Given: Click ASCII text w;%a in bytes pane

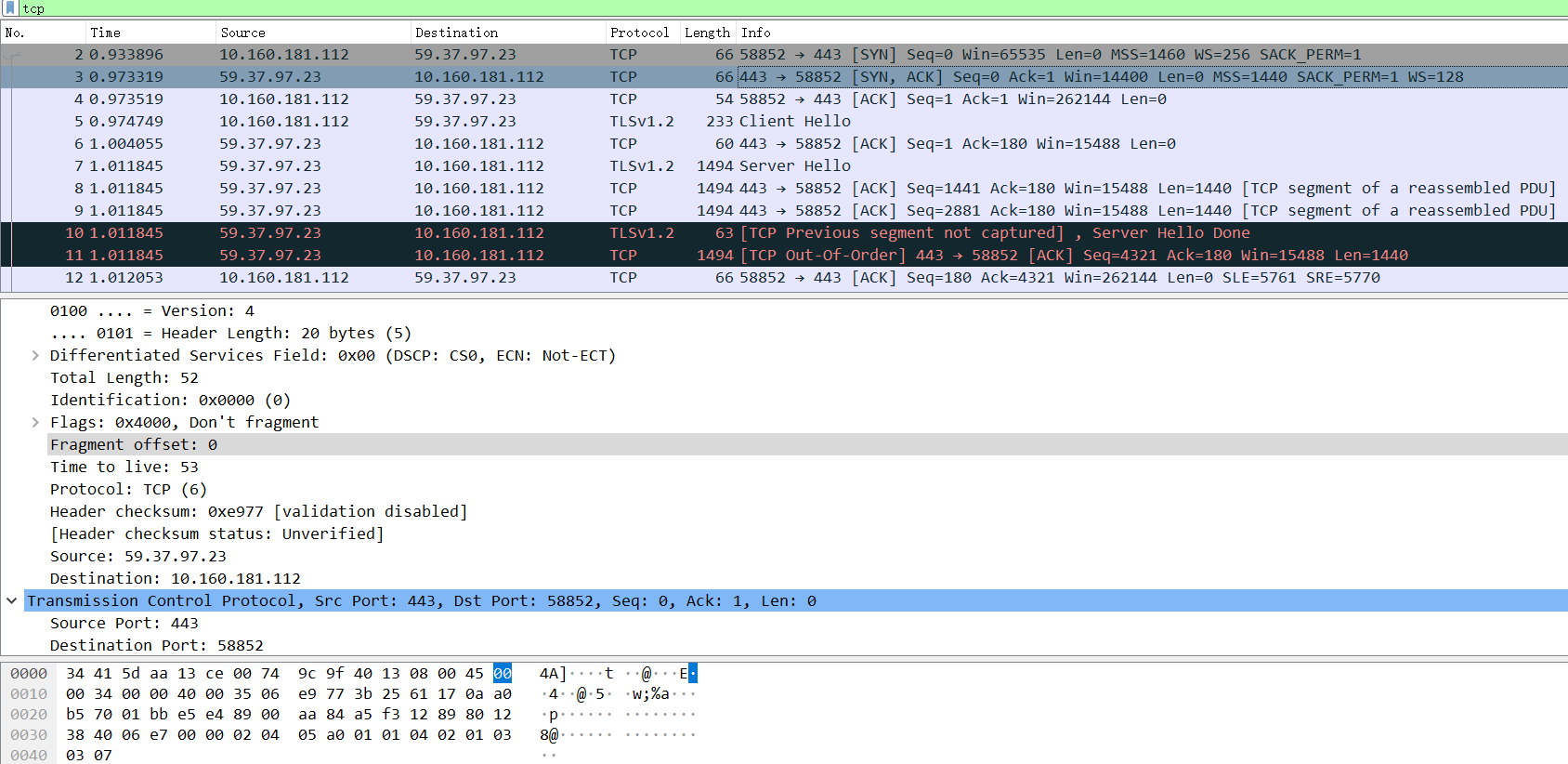Looking at the screenshot, I should point(651,694).
